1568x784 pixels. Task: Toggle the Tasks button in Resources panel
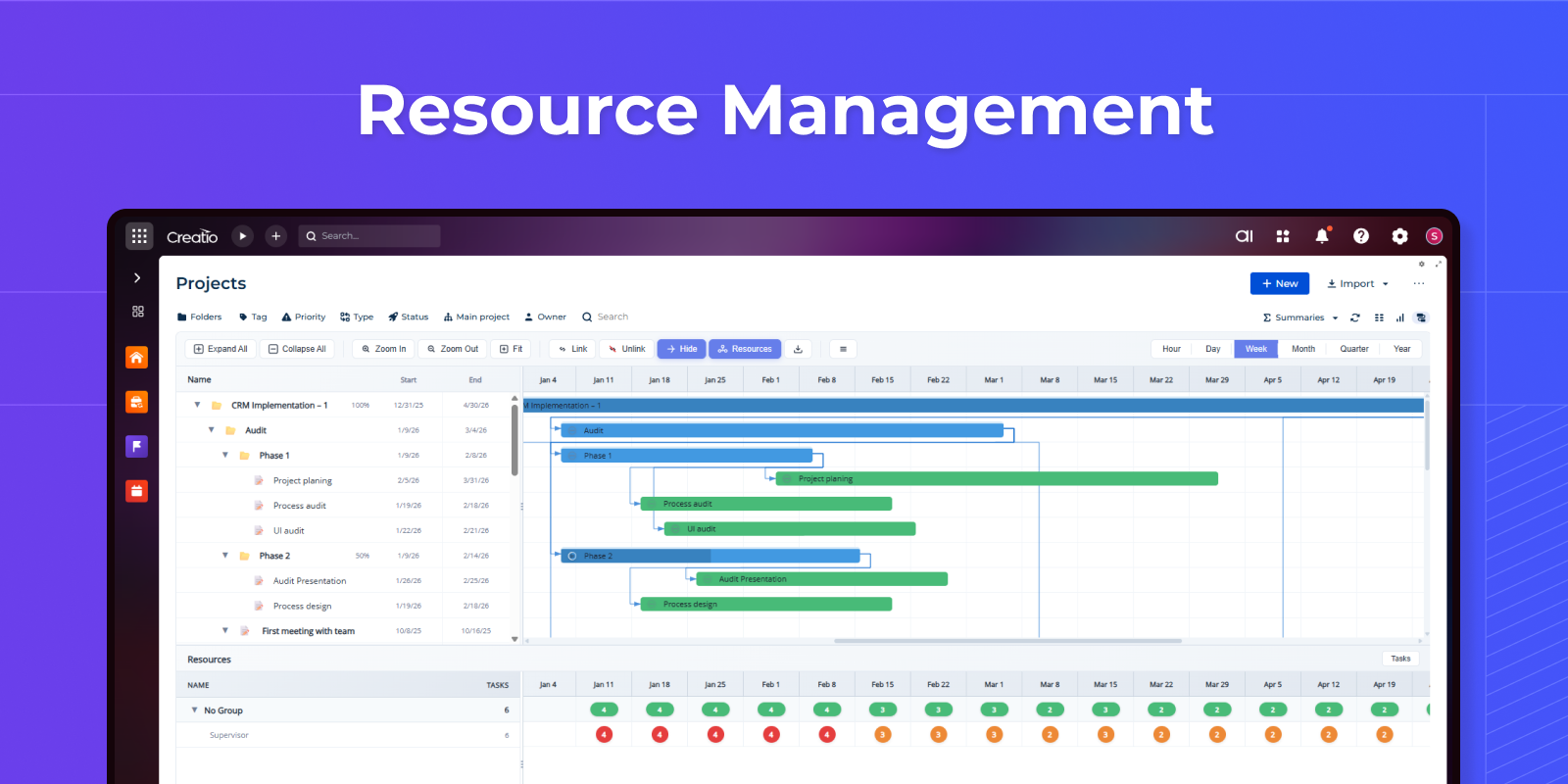(x=1400, y=659)
